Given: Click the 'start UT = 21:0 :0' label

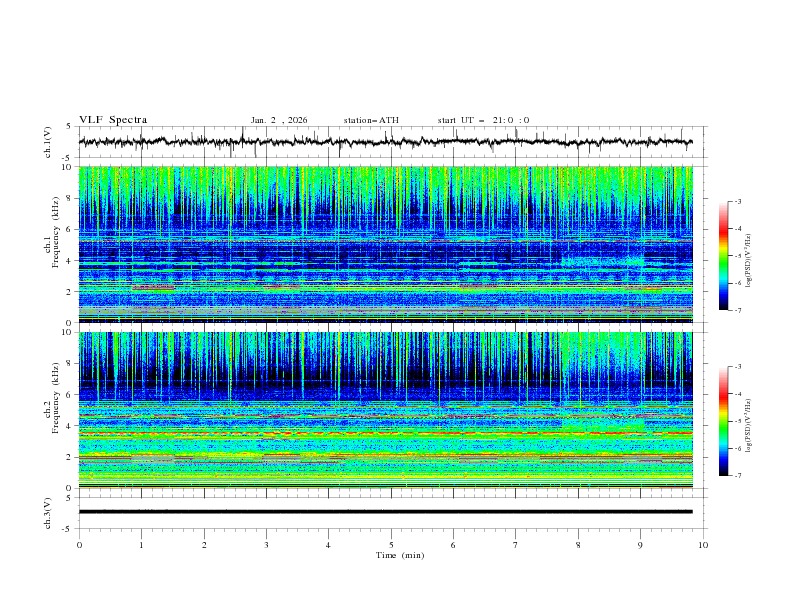Looking at the screenshot, I should [483, 120].
